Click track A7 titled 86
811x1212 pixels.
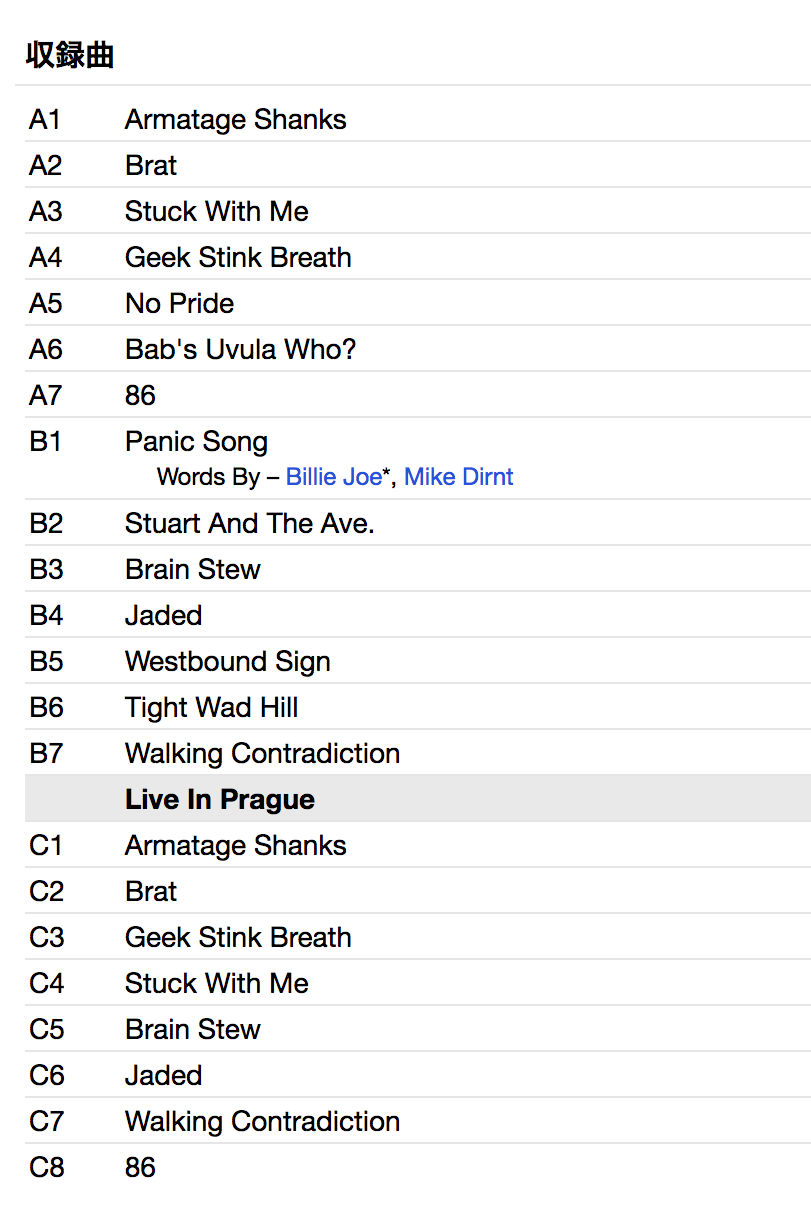click(140, 396)
